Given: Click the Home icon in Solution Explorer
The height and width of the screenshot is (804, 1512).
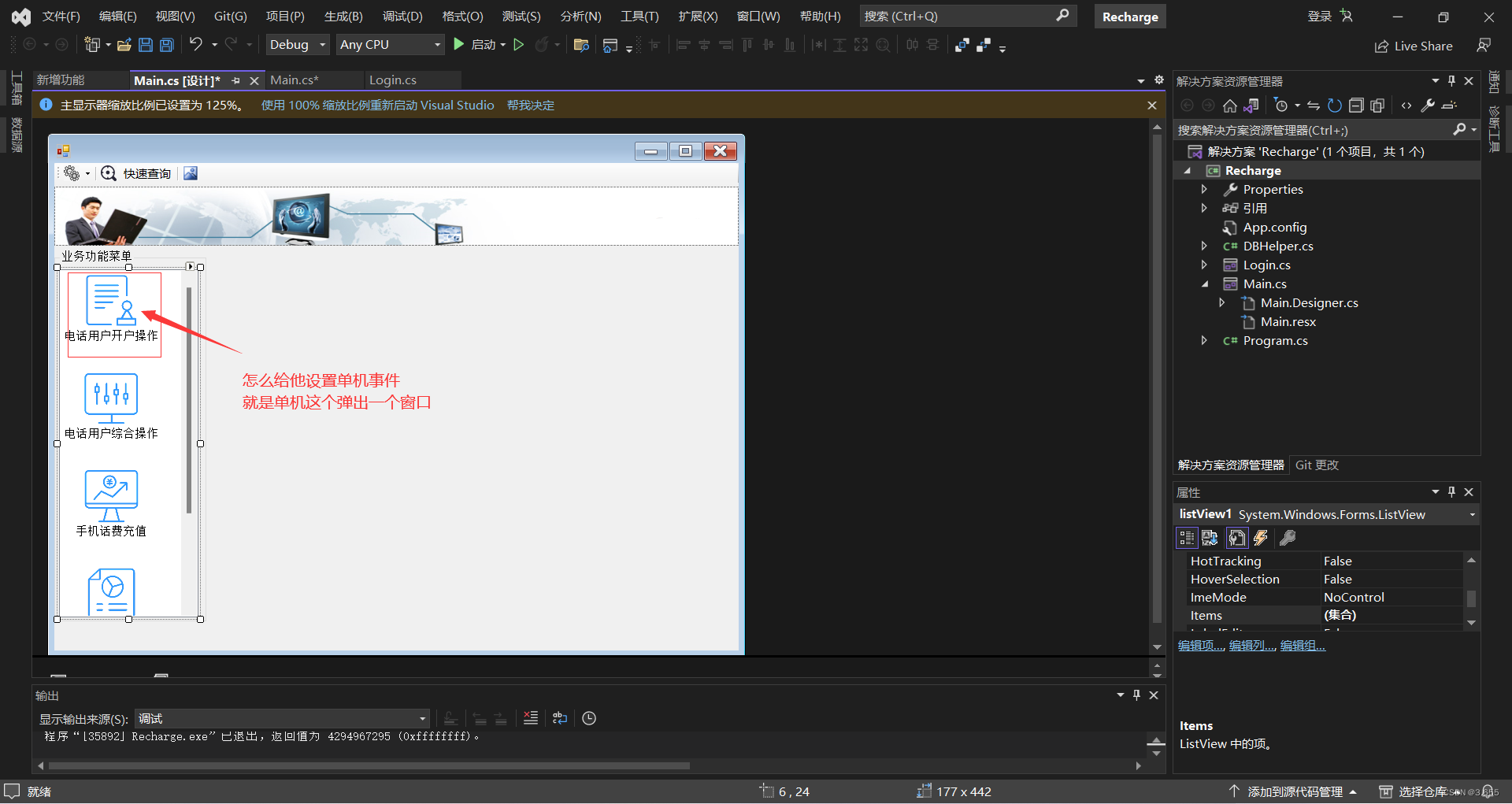Looking at the screenshot, I should click(1229, 106).
